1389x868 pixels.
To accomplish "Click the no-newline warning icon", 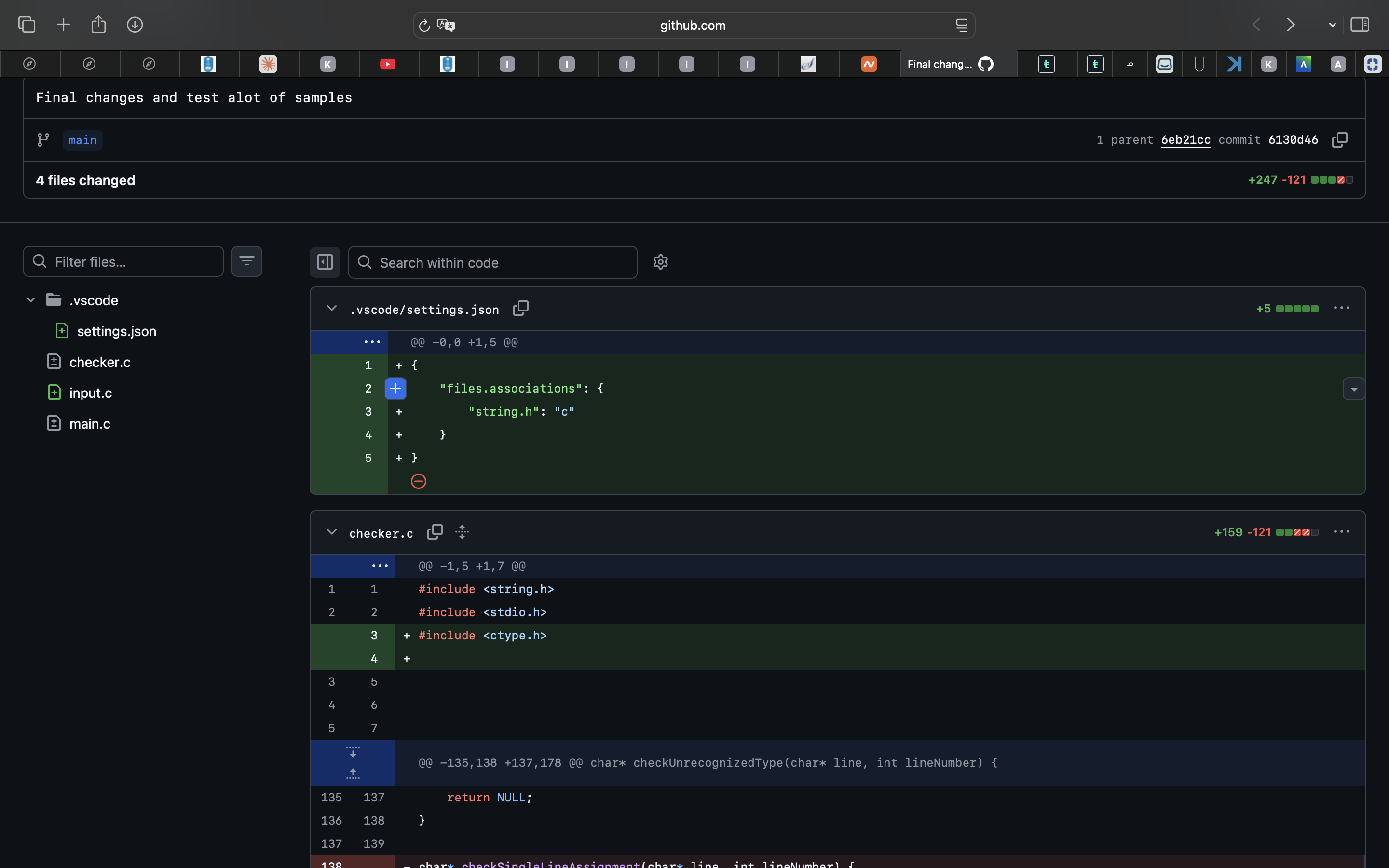I will pos(419,481).
